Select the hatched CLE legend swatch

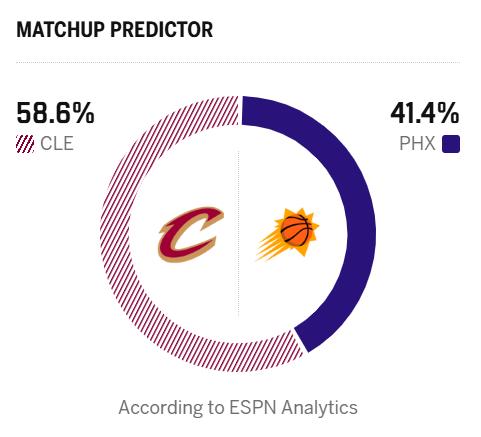pyautogui.click(x=25, y=144)
